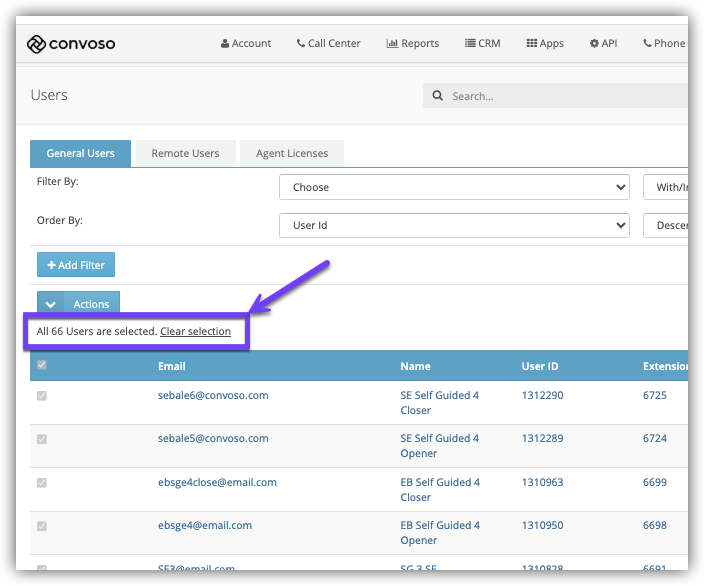
Task: Switch to the Agent Licenses tab
Action: pyautogui.click(x=292, y=153)
